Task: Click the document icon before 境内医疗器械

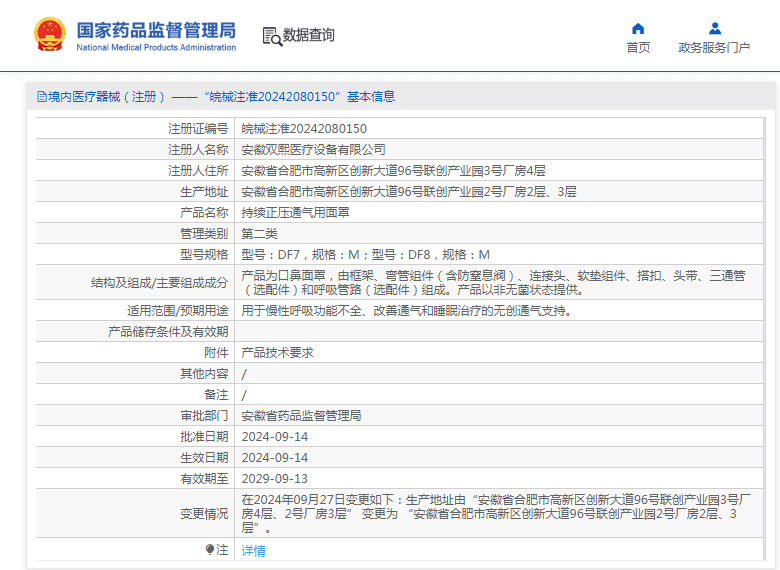Action: tap(42, 96)
